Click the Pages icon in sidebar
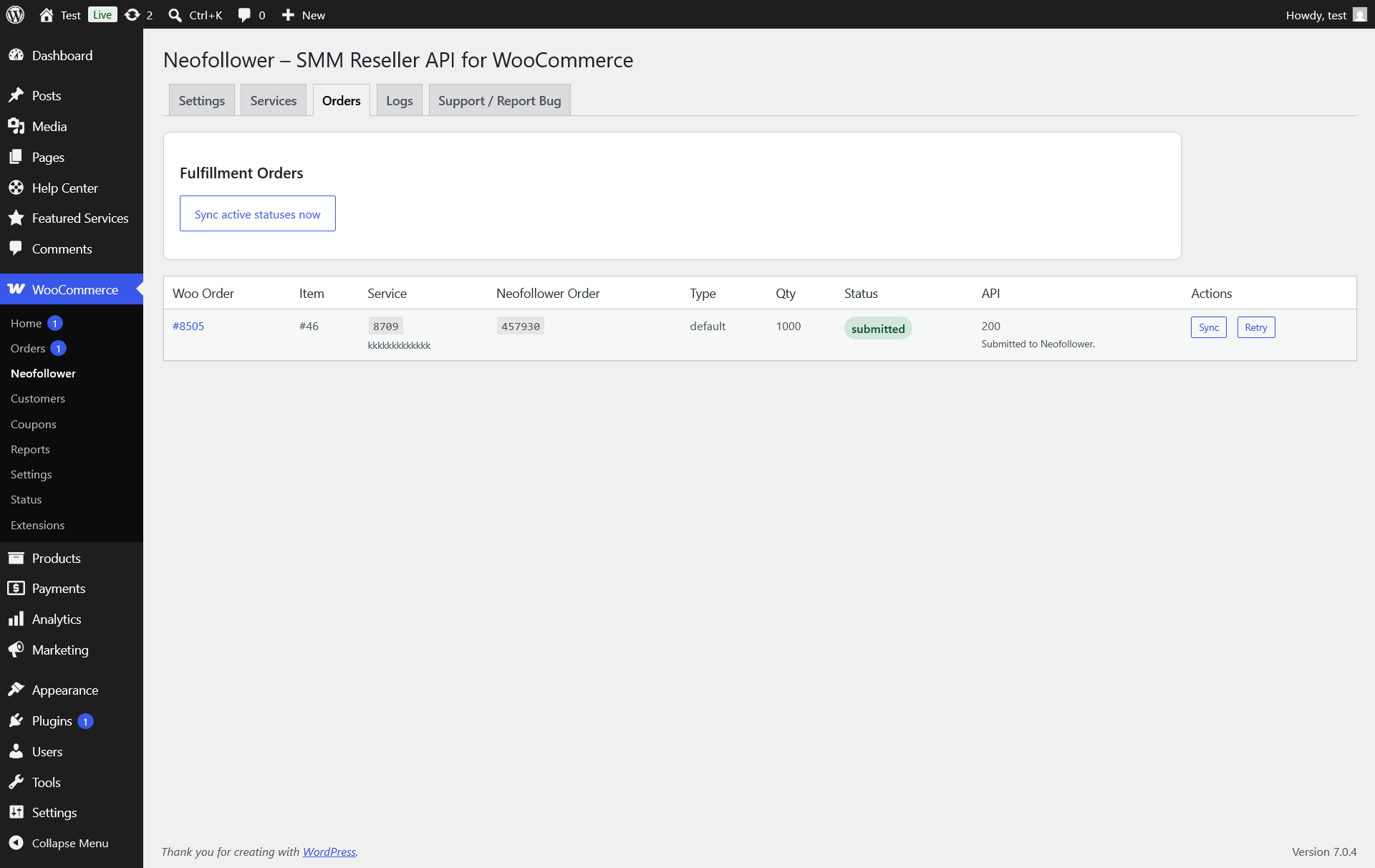The width and height of the screenshot is (1375, 868). [16, 157]
